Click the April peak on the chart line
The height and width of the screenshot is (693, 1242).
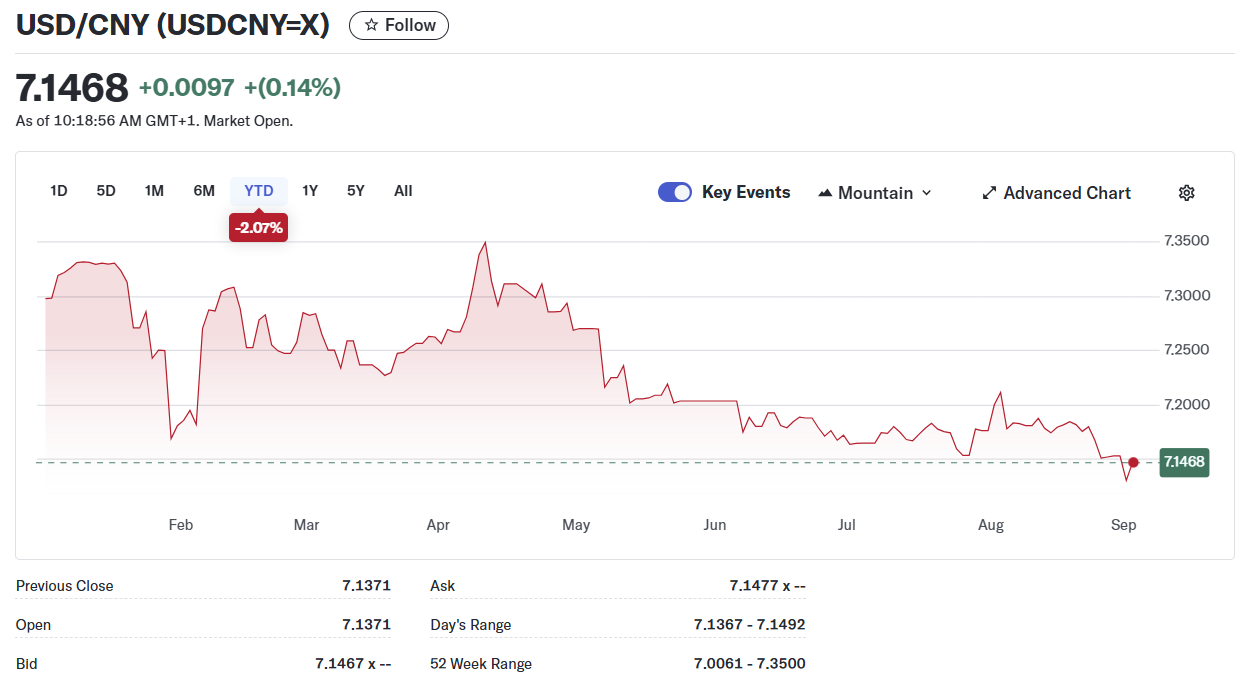pos(485,242)
